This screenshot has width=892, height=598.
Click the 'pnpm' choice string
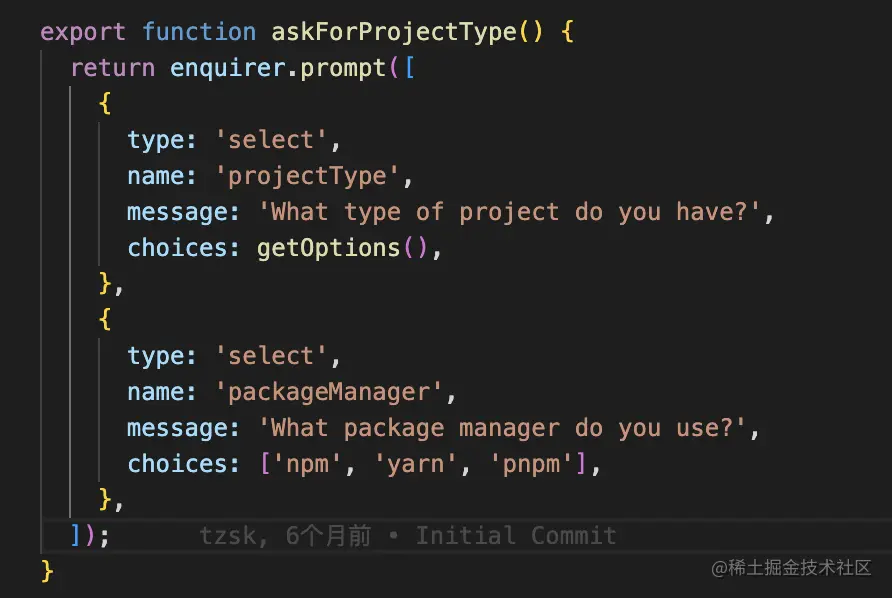pos(529,464)
